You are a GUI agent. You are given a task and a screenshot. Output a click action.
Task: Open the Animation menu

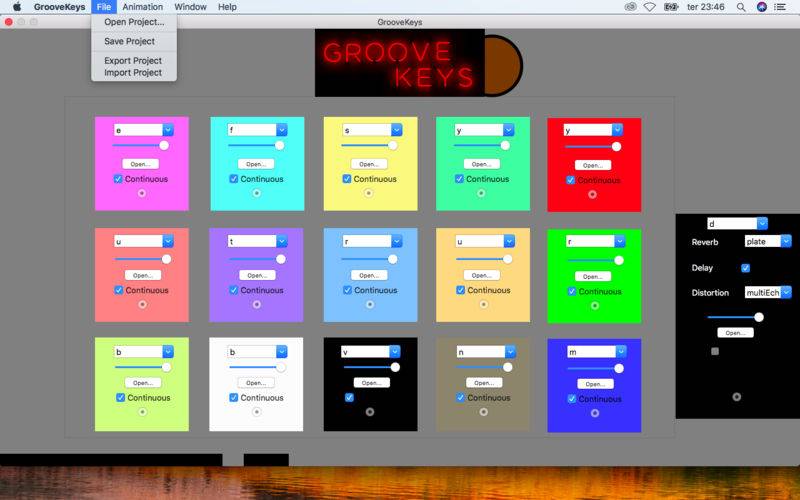[142, 7]
